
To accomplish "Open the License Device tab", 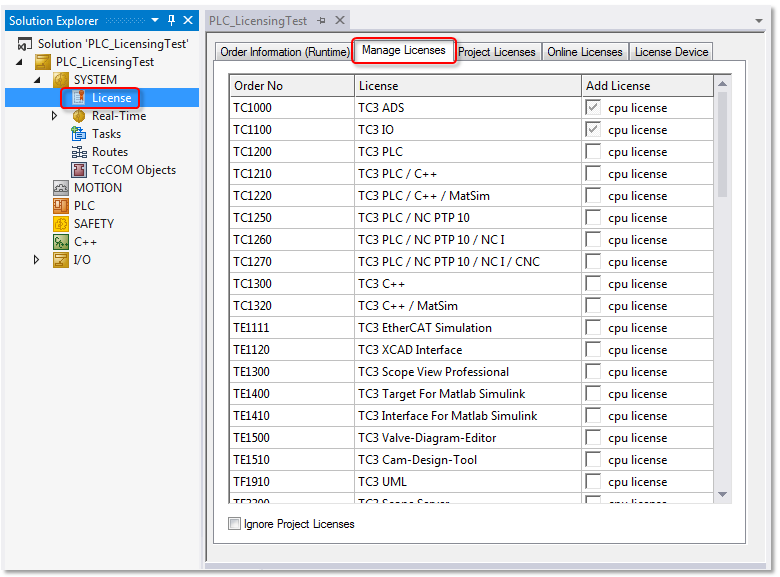I will [671, 52].
